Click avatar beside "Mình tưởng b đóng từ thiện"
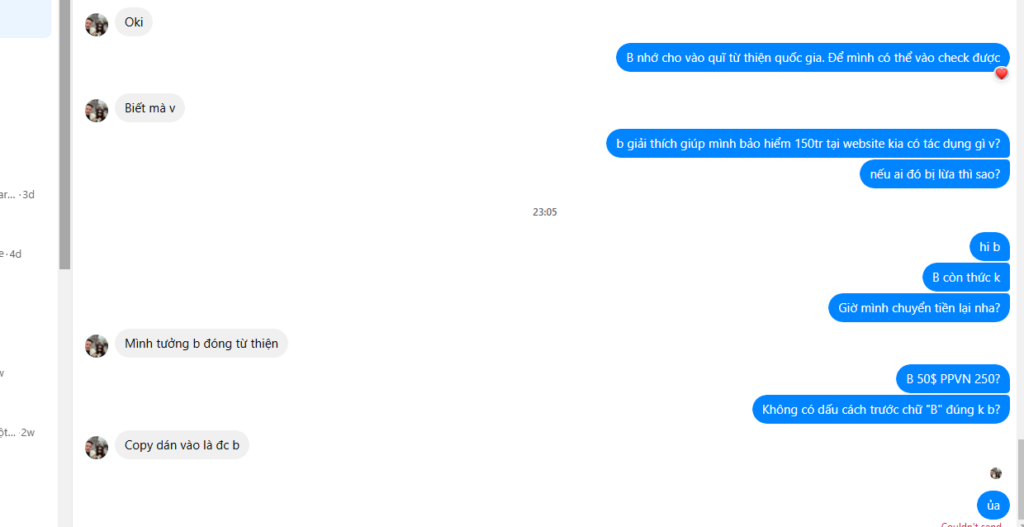1024x527 pixels. pos(97,345)
